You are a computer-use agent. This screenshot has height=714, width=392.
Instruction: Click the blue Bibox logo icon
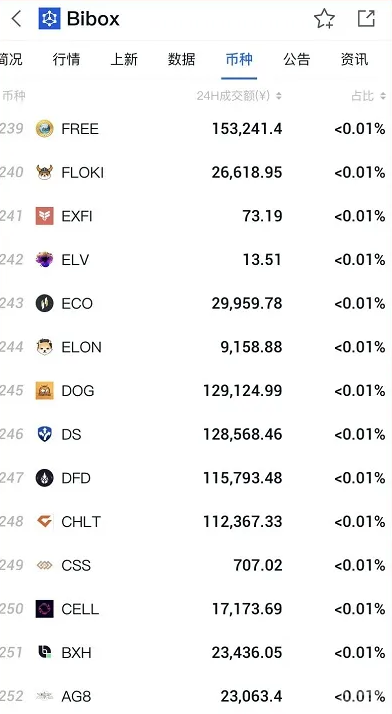pos(49,19)
